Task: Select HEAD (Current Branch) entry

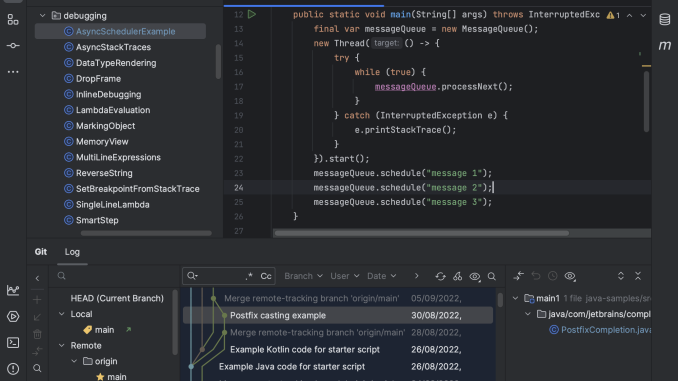Action: click(x=117, y=298)
